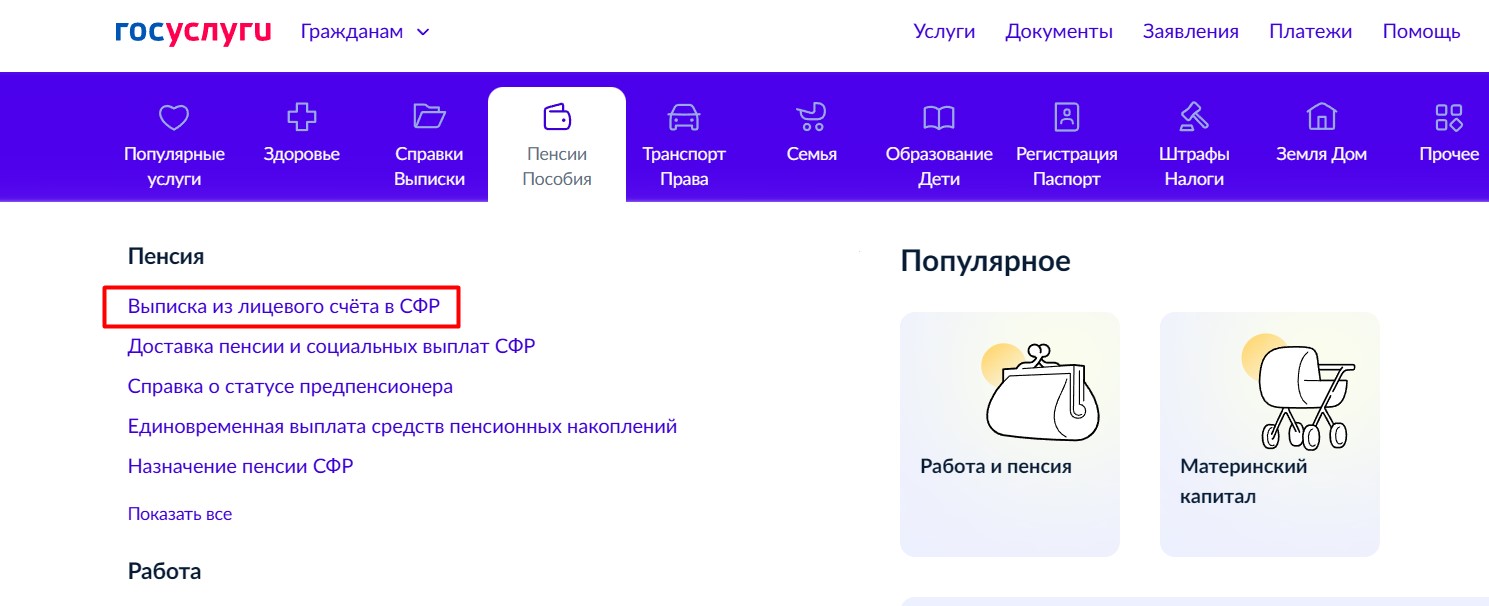This screenshot has height=606, width=1489.
Task: Open the Семья baby stroller icon
Action: coord(811,118)
